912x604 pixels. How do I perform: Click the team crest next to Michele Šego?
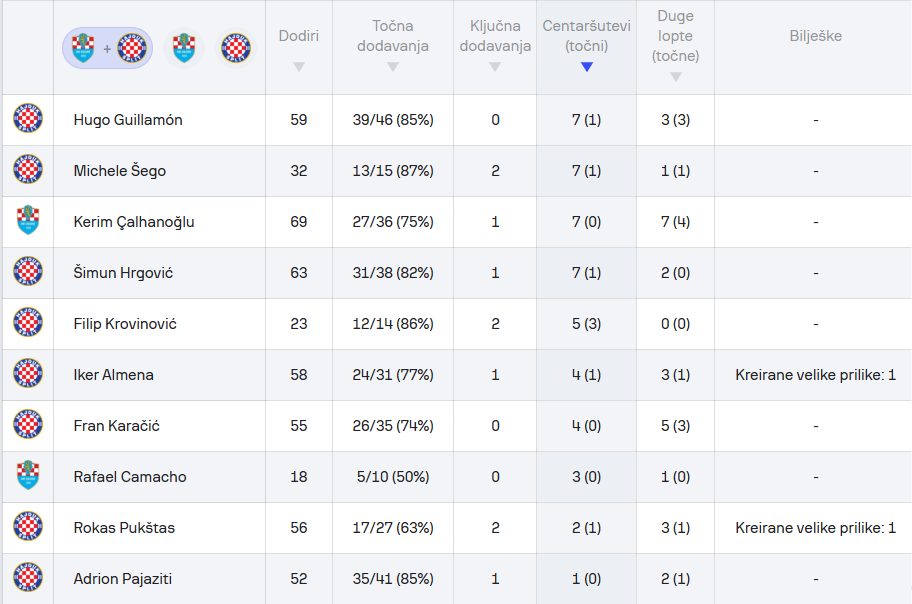(x=28, y=171)
